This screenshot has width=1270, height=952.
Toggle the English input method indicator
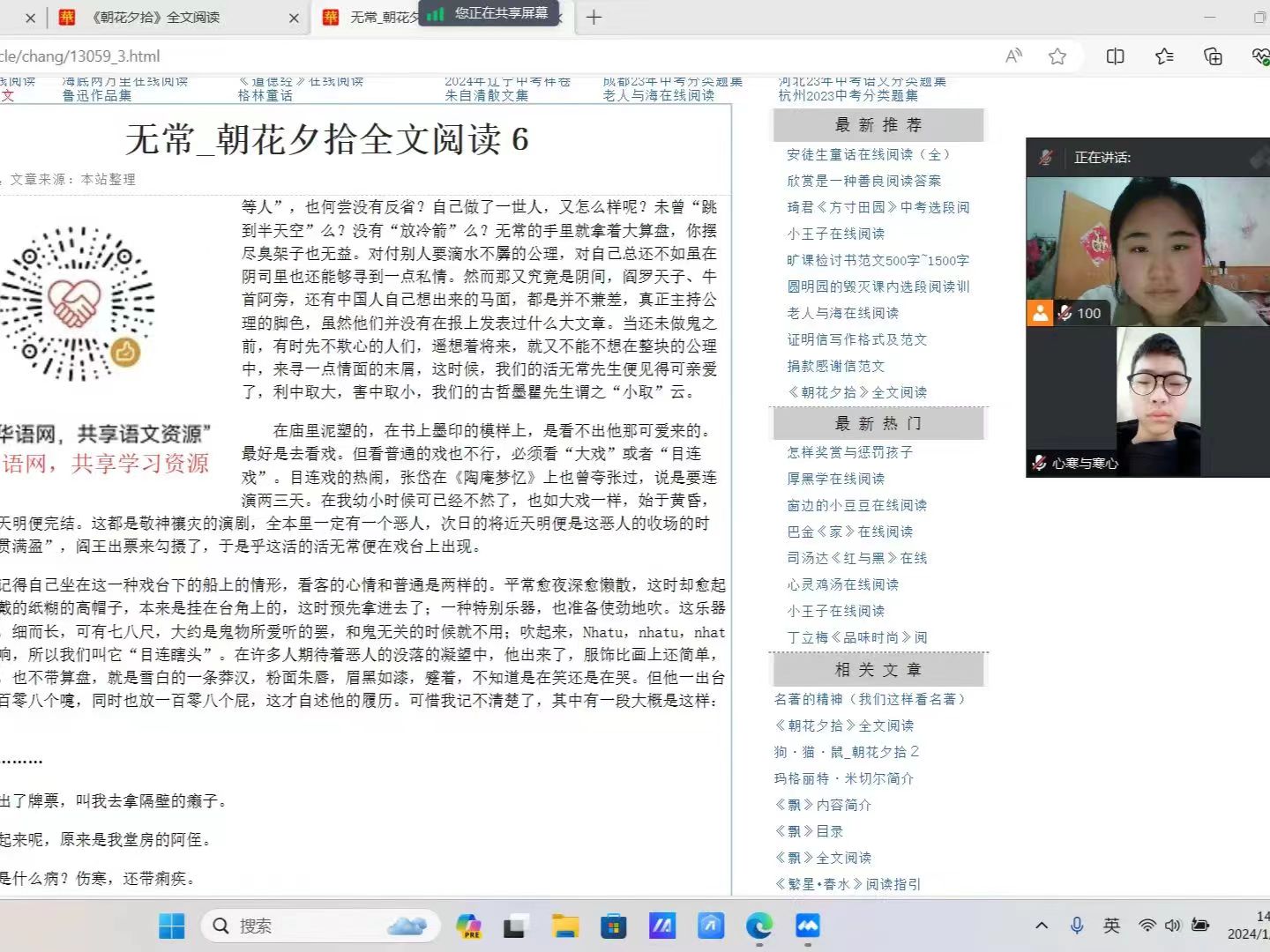tap(1111, 926)
